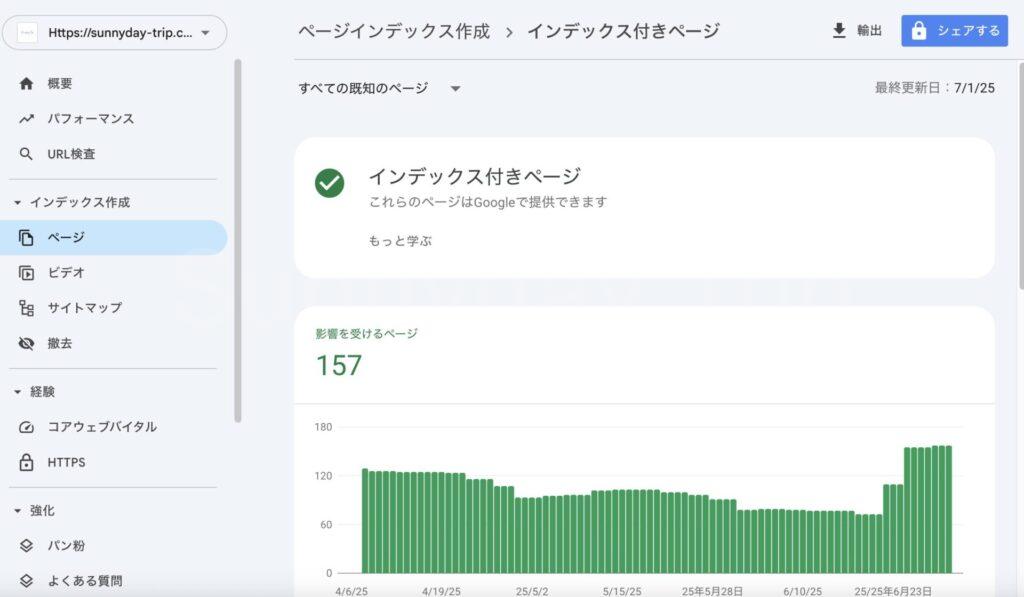This screenshot has width=1024, height=597.
Task: Open the よくある質問 menu item
Action: pos(85,581)
